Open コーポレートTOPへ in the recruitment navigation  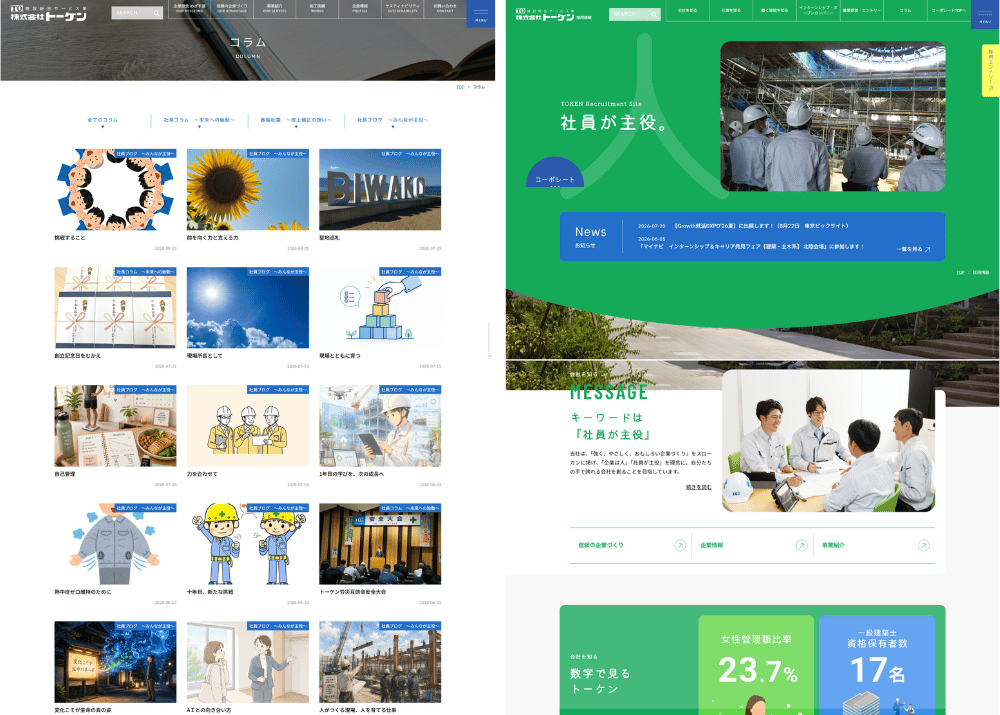[948, 11]
